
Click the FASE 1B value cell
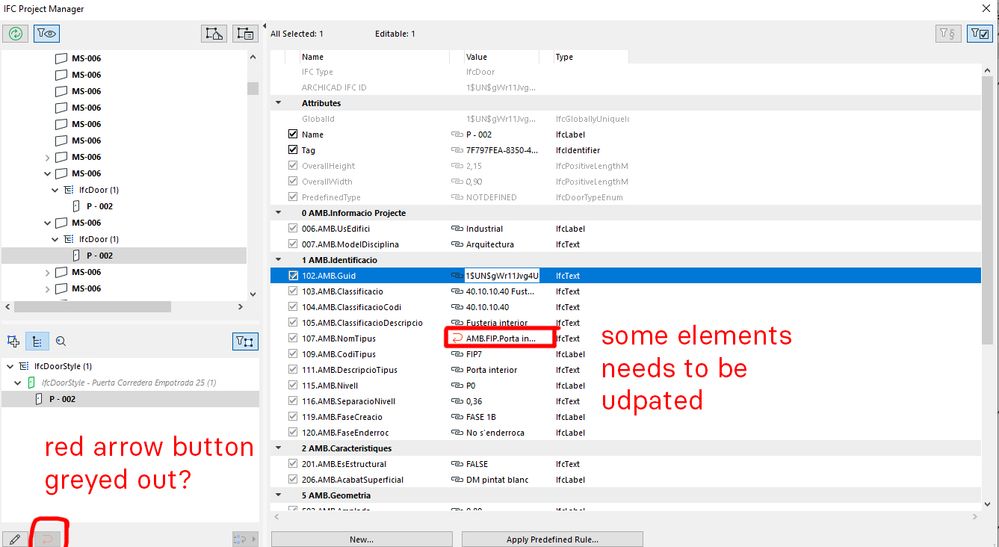481,417
